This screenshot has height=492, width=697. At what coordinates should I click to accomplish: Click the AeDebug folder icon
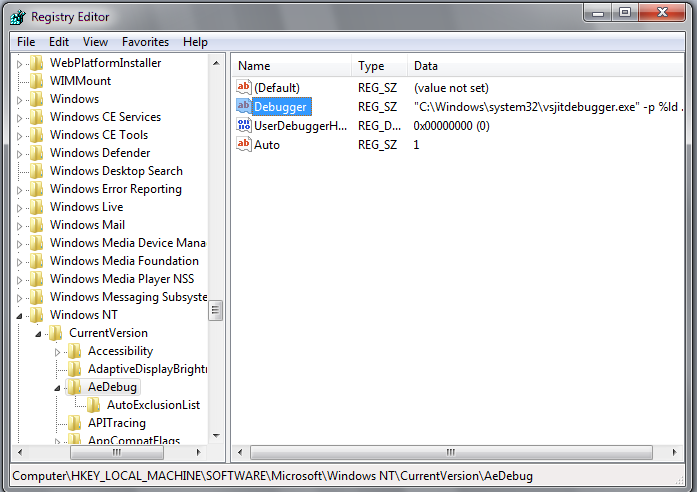(x=75, y=387)
